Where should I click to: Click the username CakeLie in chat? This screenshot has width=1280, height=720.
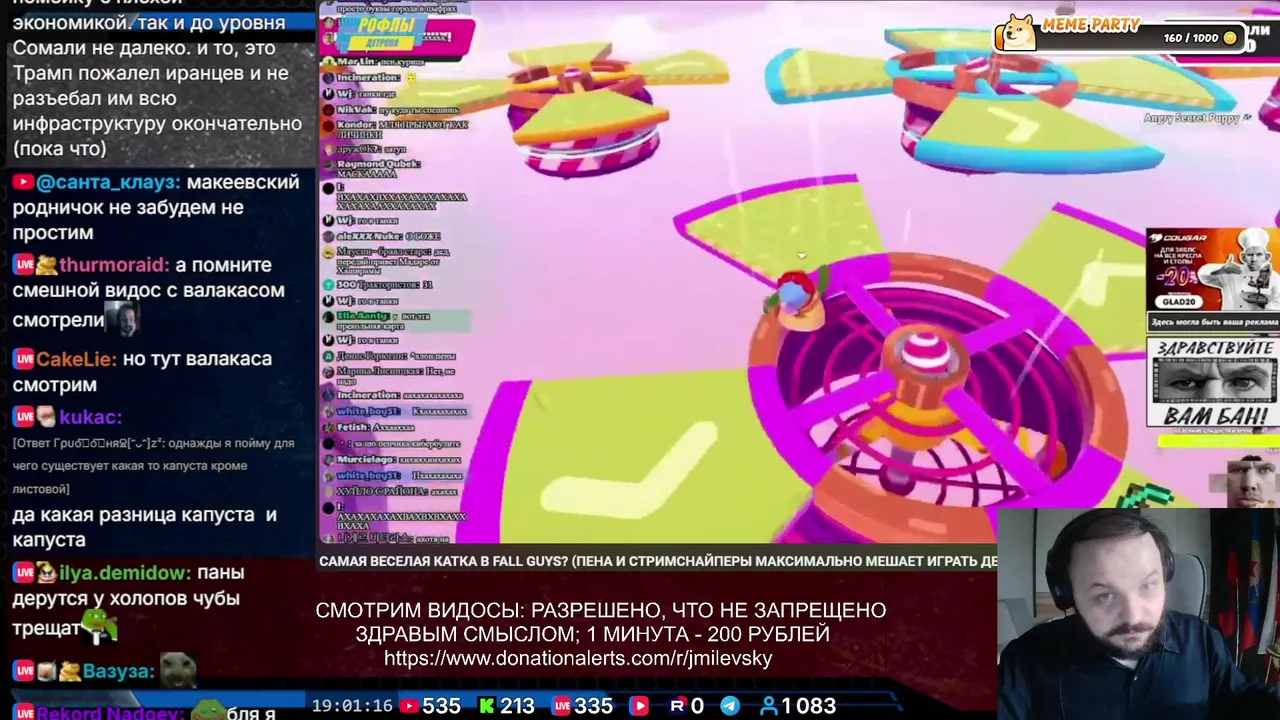click(x=76, y=359)
